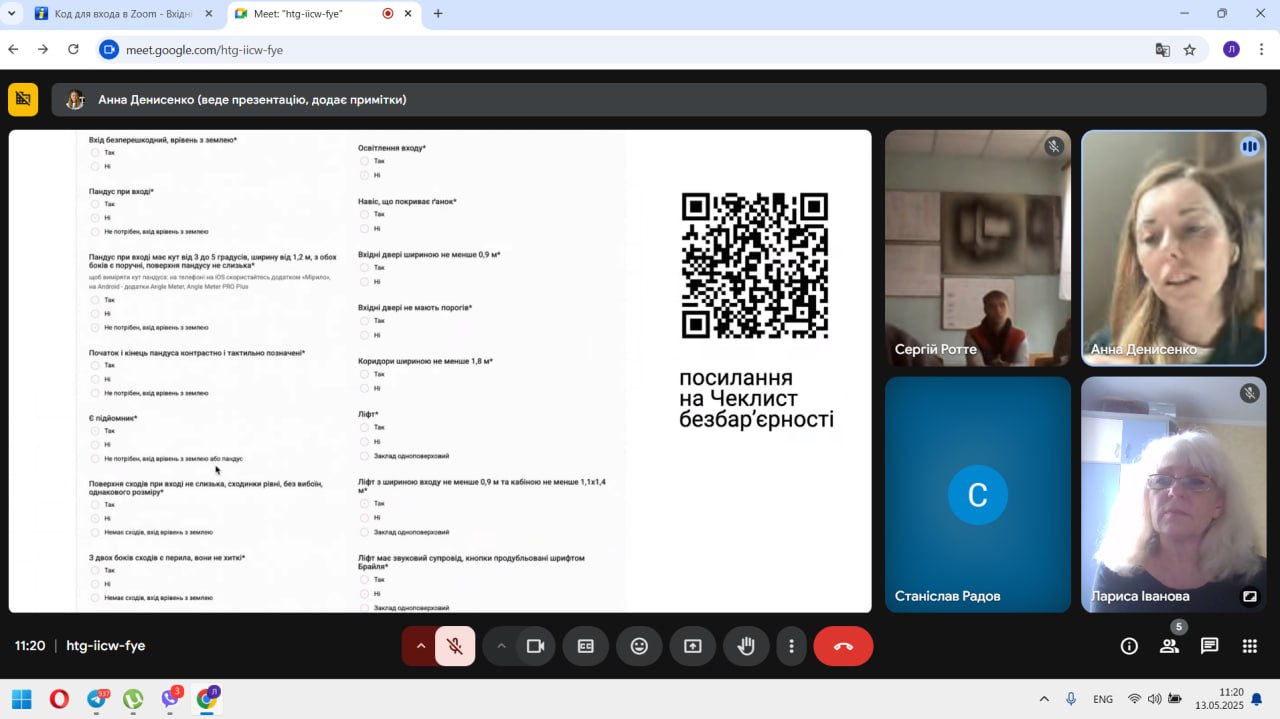Open site info icon in address bar
1280x719 pixels.
click(109, 50)
